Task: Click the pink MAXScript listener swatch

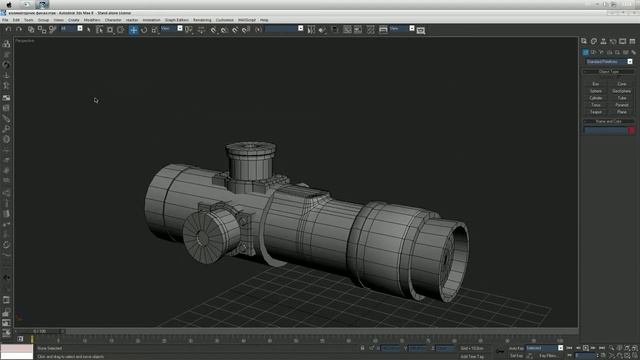Action: point(17,348)
